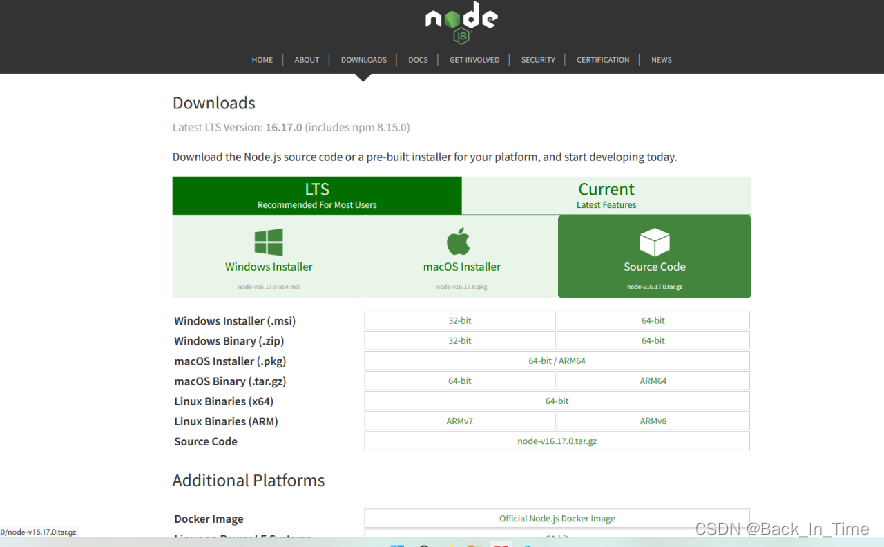The height and width of the screenshot is (547, 884).
Task: Select 64-bit for macOS Binary (.tar.gz)
Action: [x=460, y=381]
